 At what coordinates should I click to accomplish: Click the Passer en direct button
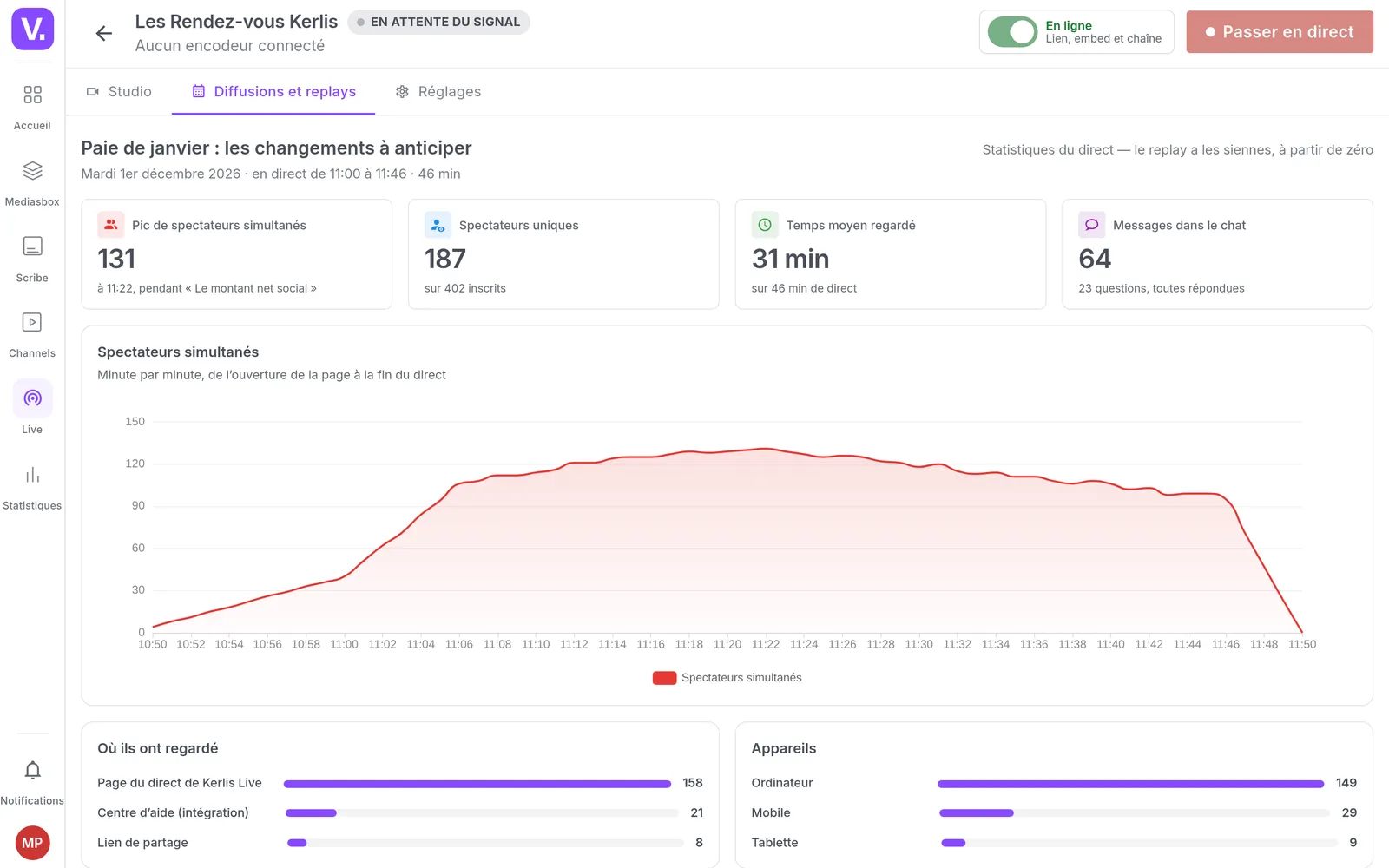point(1280,32)
